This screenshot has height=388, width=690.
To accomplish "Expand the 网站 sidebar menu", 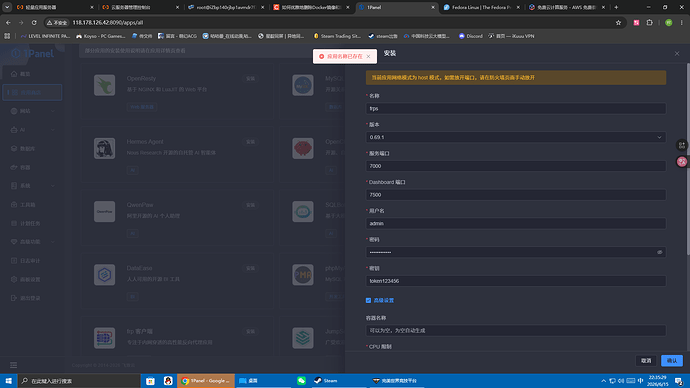I will pyautogui.click(x=32, y=111).
